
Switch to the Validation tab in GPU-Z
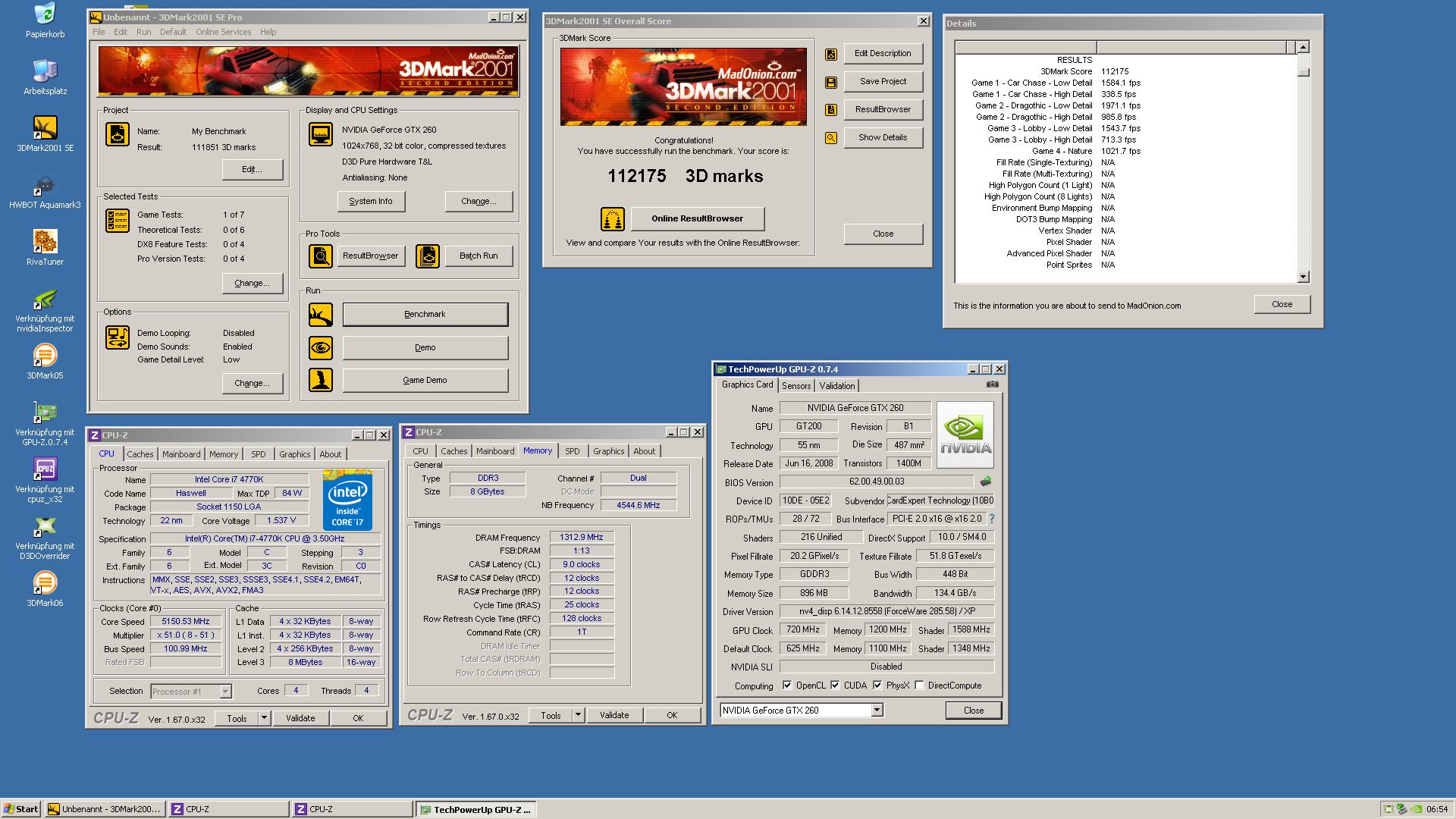(x=837, y=386)
